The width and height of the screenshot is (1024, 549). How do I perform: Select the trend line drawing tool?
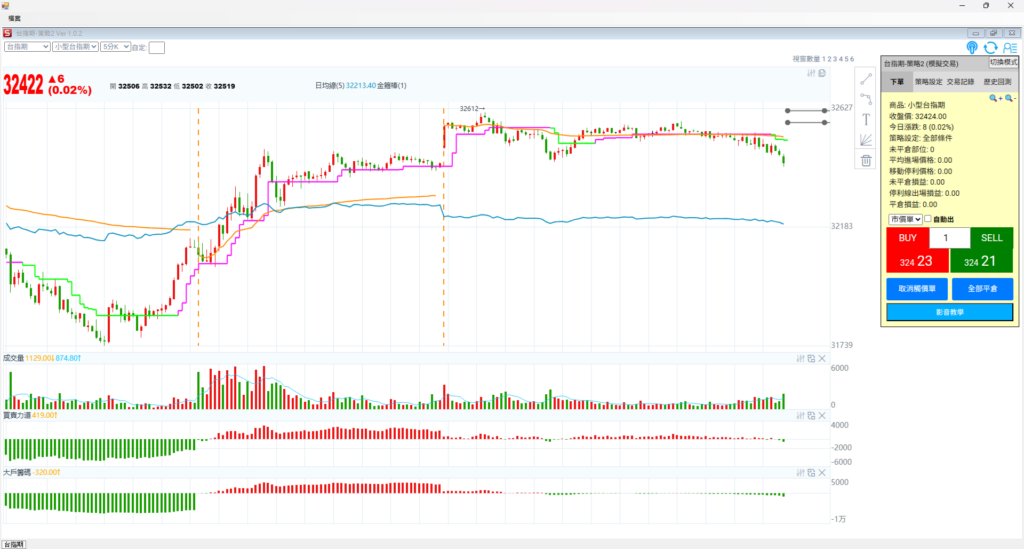click(x=866, y=78)
